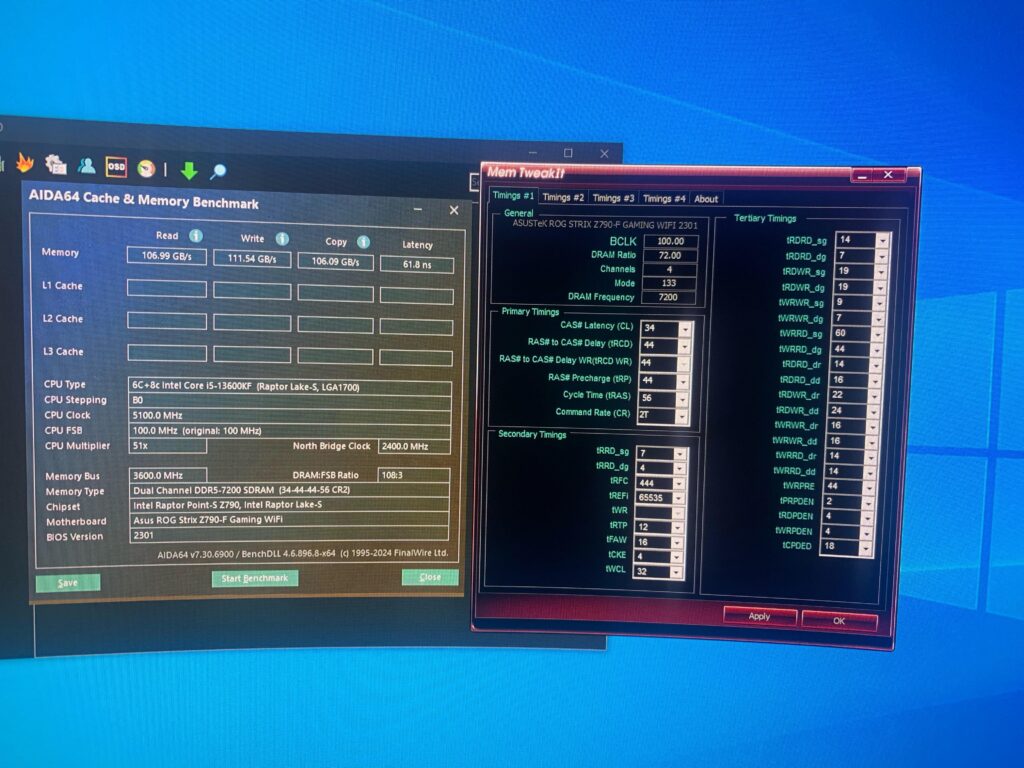Viewport: 1024px width, 768px height.
Task: Expand the tRDWR_dd dropdown
Action: tap(874, 411)
